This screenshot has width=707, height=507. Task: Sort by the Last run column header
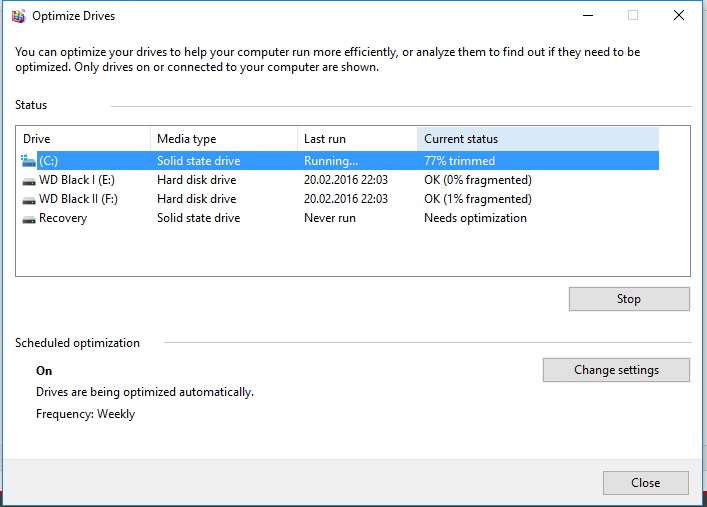(357, 139)
